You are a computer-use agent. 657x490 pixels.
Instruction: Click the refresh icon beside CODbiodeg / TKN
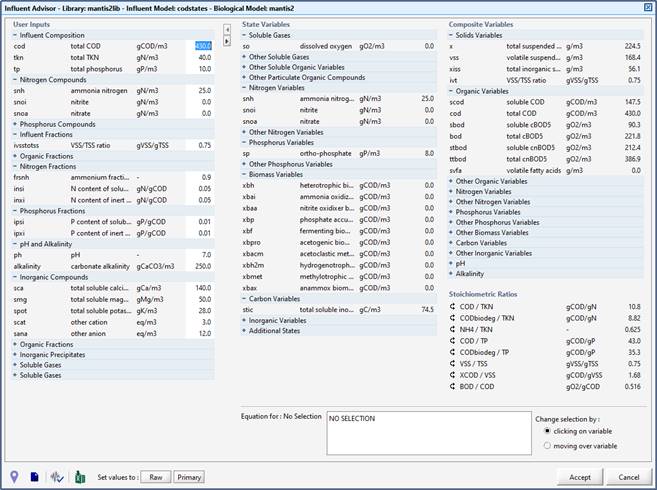[x=453, y=318]
